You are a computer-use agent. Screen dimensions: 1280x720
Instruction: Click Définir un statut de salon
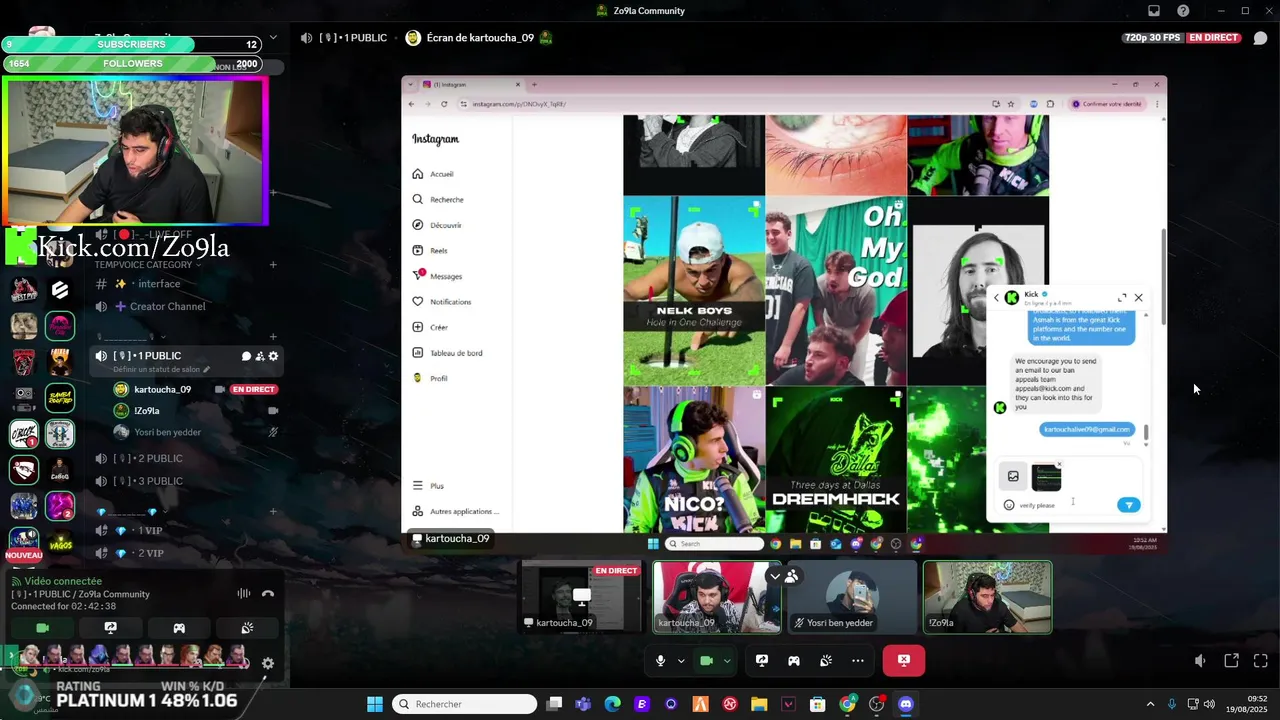(161, 370)
